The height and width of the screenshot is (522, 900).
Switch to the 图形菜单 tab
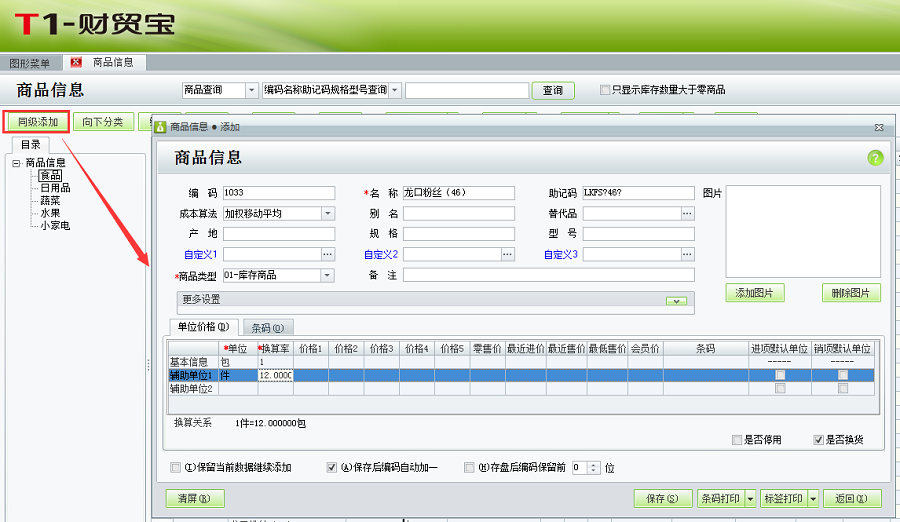30,63
